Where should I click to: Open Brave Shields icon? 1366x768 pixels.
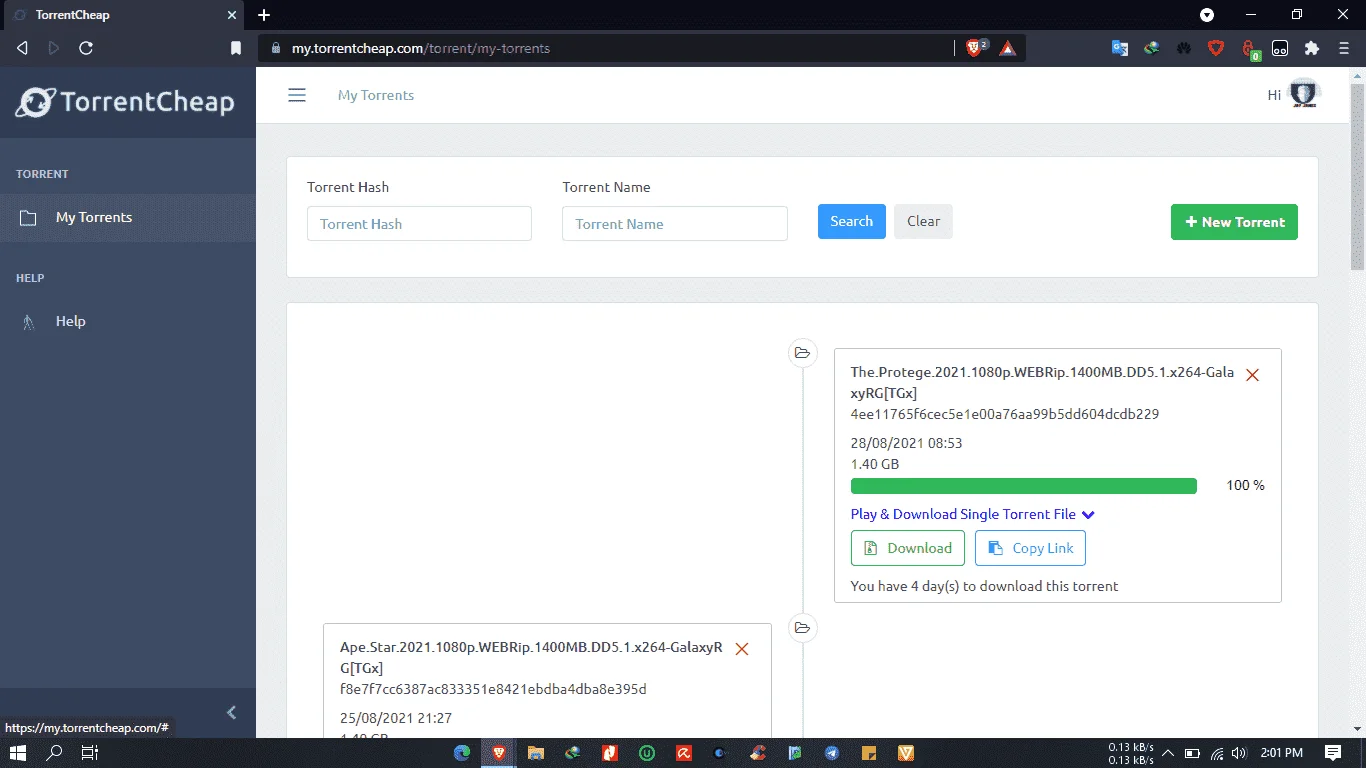click(976, 48)
